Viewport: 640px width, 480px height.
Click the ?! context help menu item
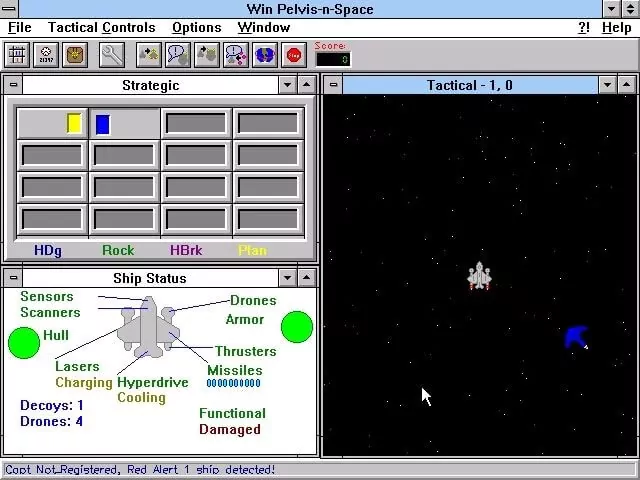[584, 28]
